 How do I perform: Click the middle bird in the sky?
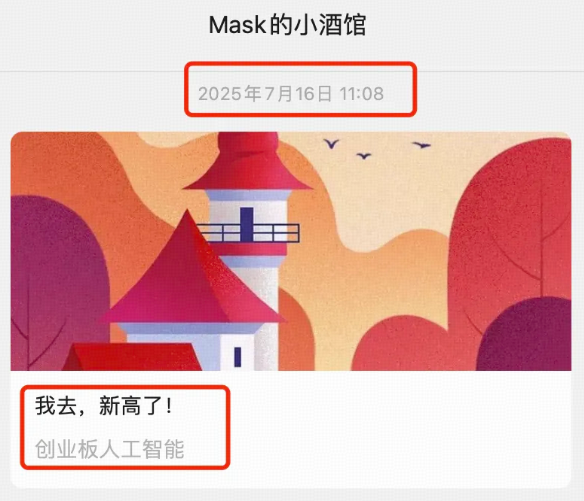(364, 156)
